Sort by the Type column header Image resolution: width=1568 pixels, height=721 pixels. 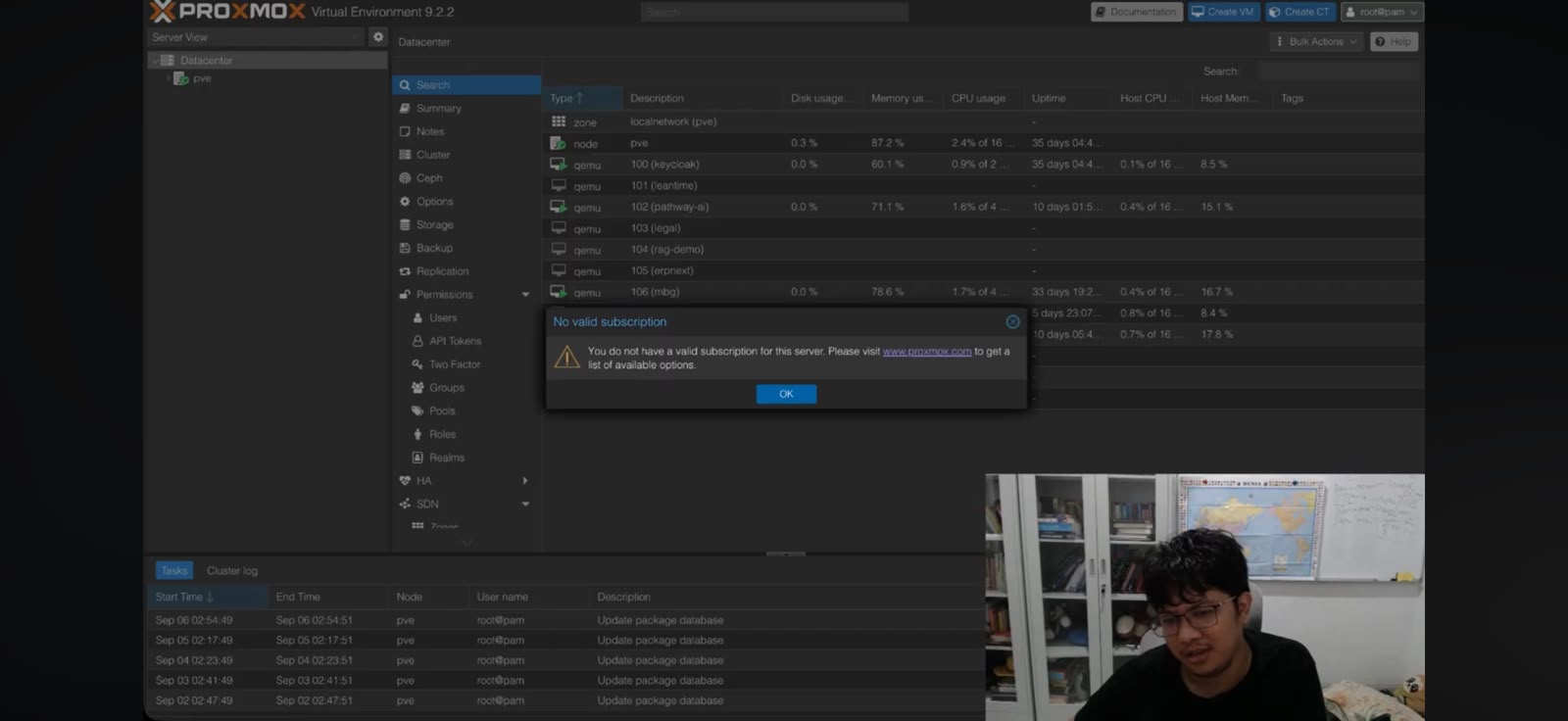click(584, 98)
